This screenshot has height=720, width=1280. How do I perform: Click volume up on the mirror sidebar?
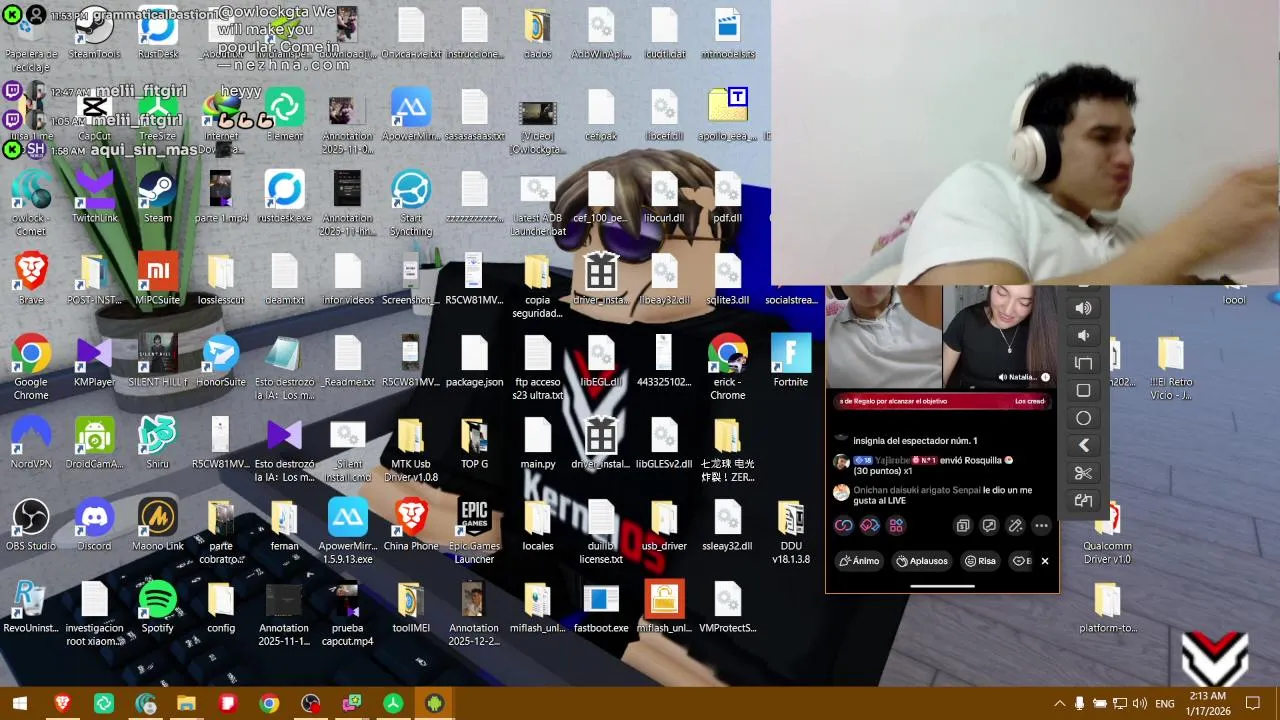(1083, 308)
